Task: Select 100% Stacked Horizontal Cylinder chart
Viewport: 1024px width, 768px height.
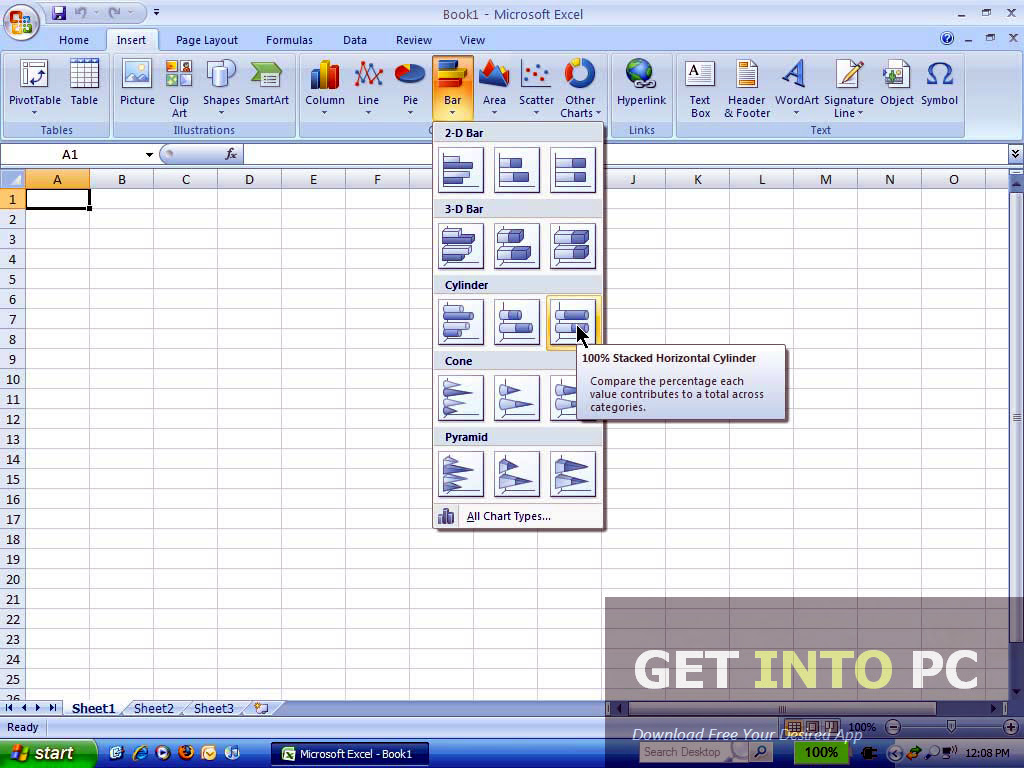Action: click(x=573, y=322)
